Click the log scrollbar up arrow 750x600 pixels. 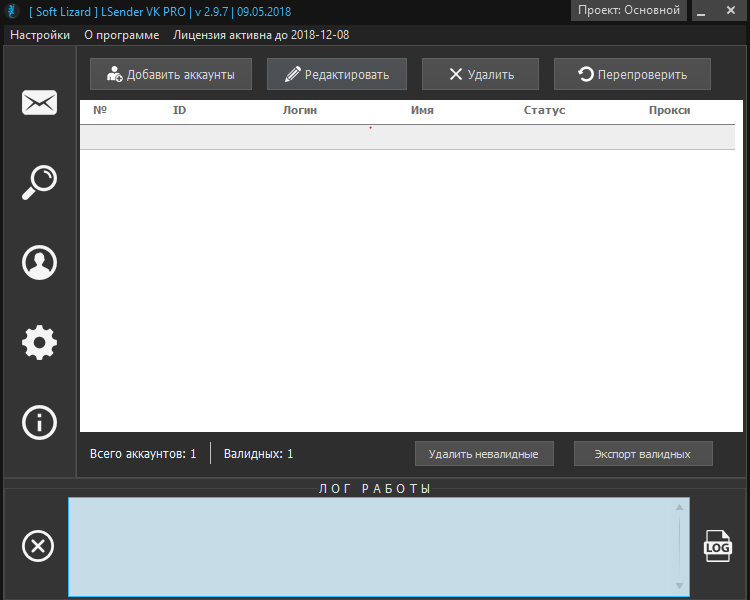coord(679,507)
